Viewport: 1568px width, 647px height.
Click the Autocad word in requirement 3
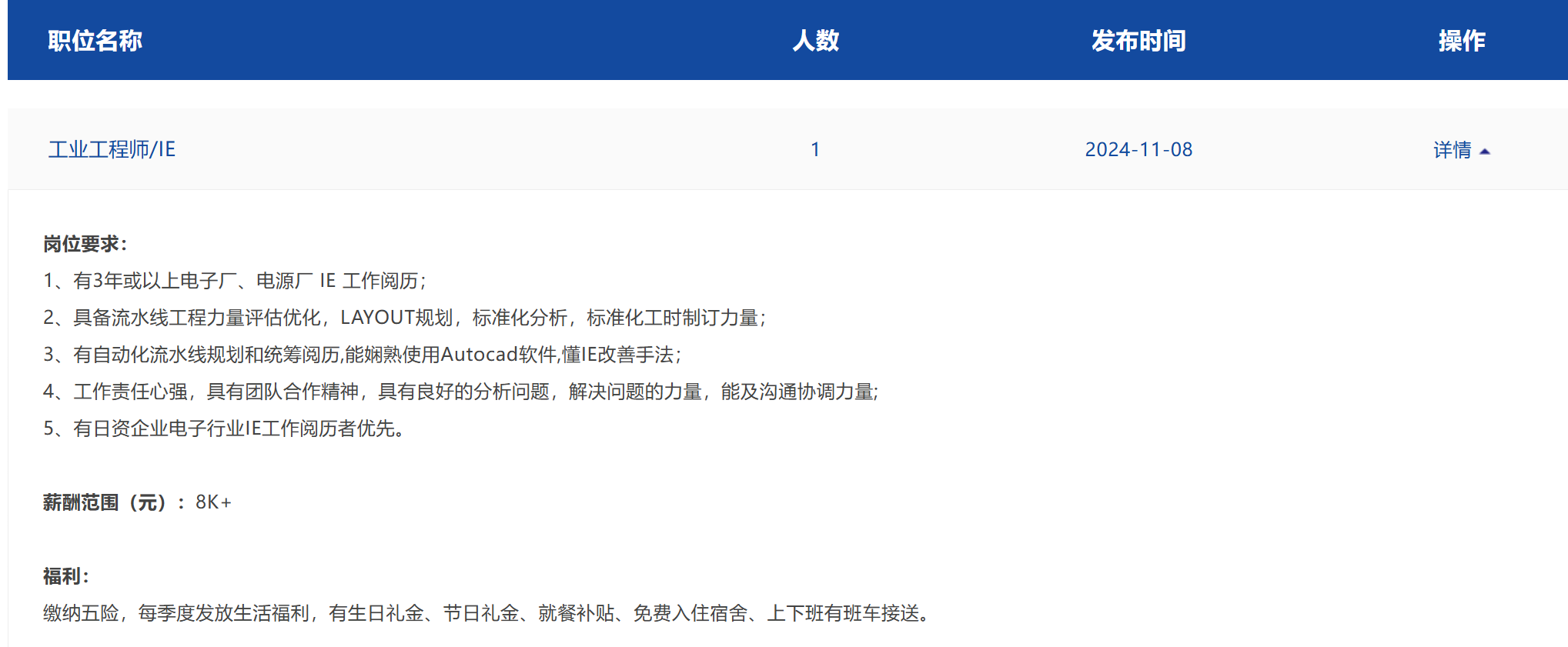(x=479, y=355)
